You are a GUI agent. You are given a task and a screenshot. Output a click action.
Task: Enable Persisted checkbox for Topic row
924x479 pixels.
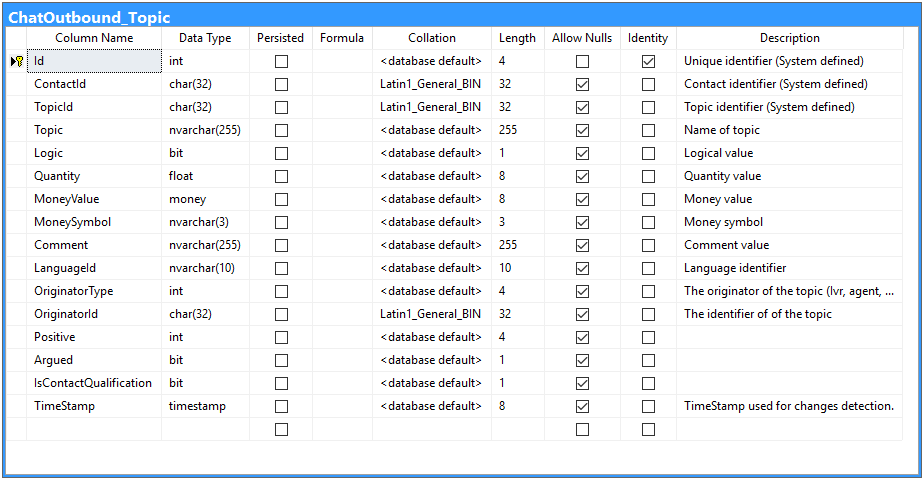(282, 130)
